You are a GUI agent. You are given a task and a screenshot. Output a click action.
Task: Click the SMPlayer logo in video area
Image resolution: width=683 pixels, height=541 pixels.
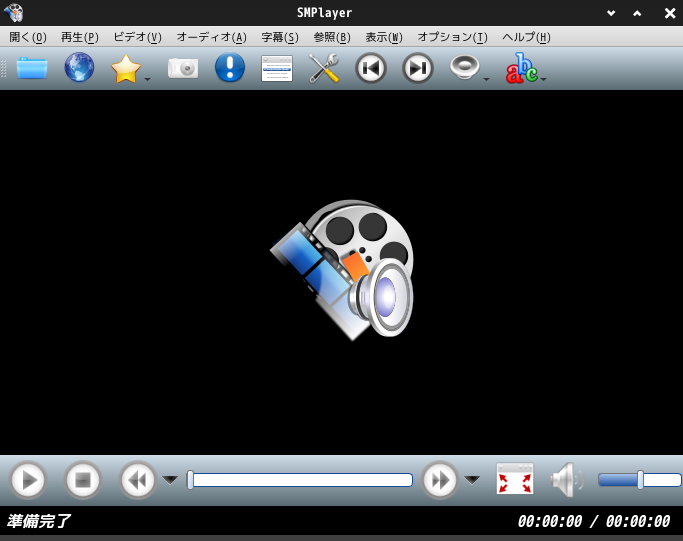(x=342, y=270)
